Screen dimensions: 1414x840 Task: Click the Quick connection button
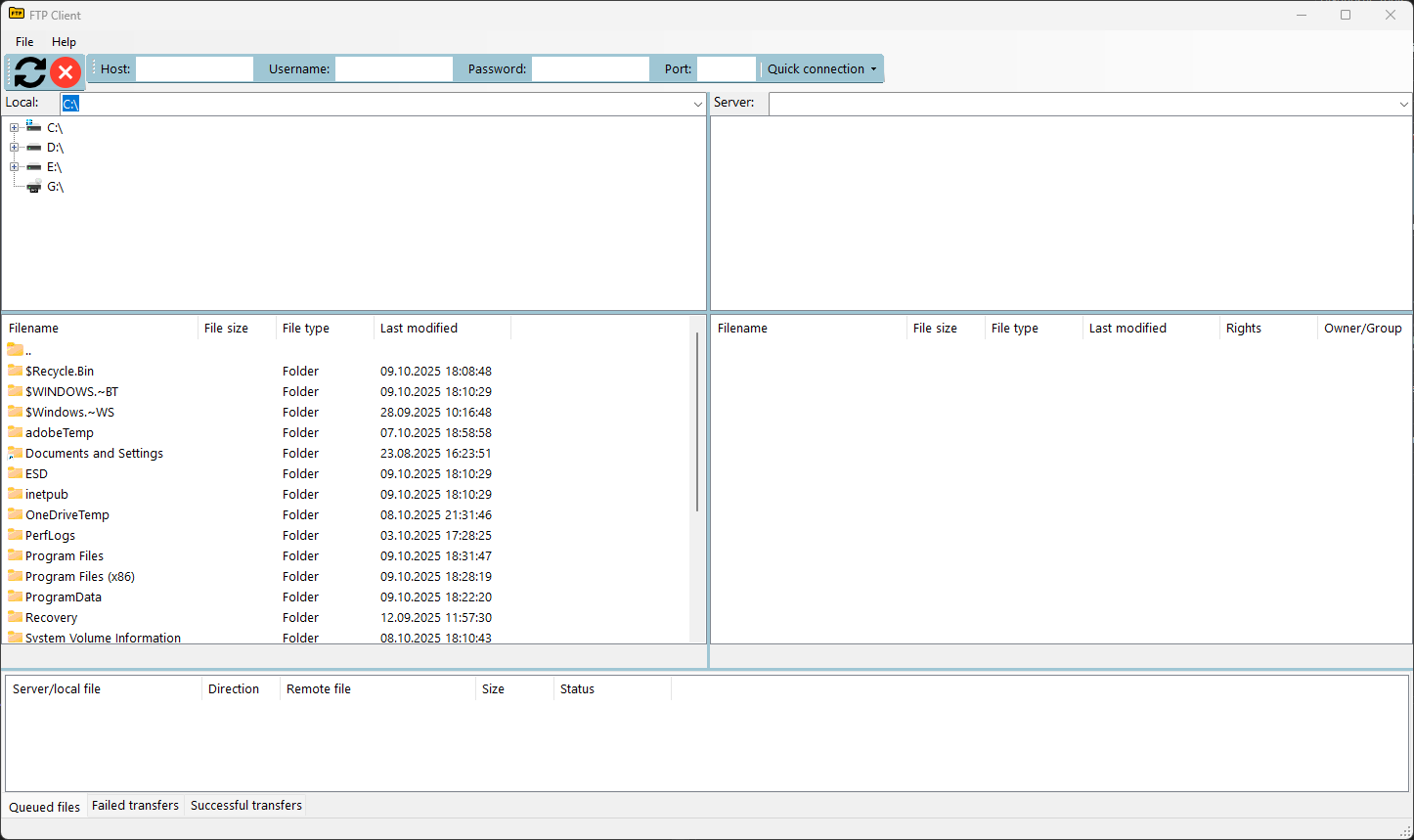[x=821, y=69]
